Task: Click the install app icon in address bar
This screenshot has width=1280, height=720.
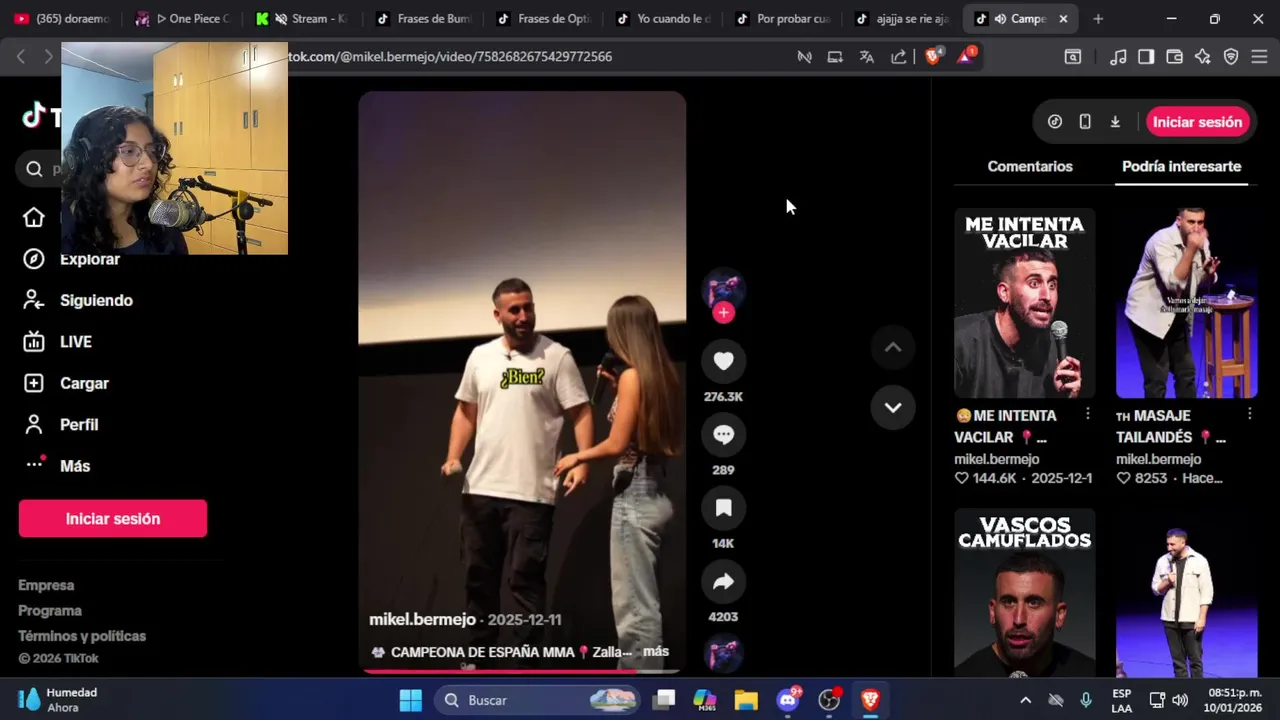Action: (835, 57)
